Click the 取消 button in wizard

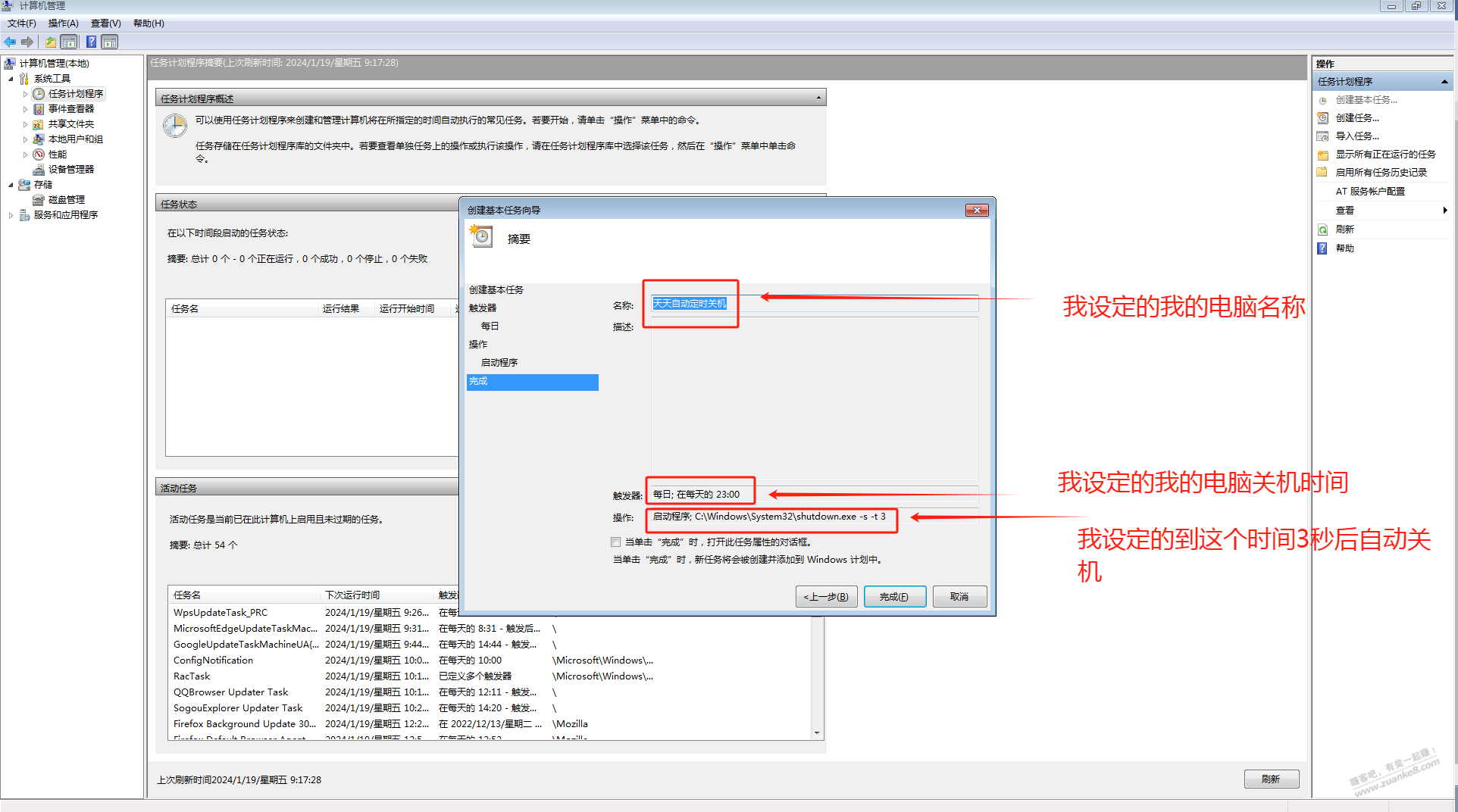(x=960, y=597)
